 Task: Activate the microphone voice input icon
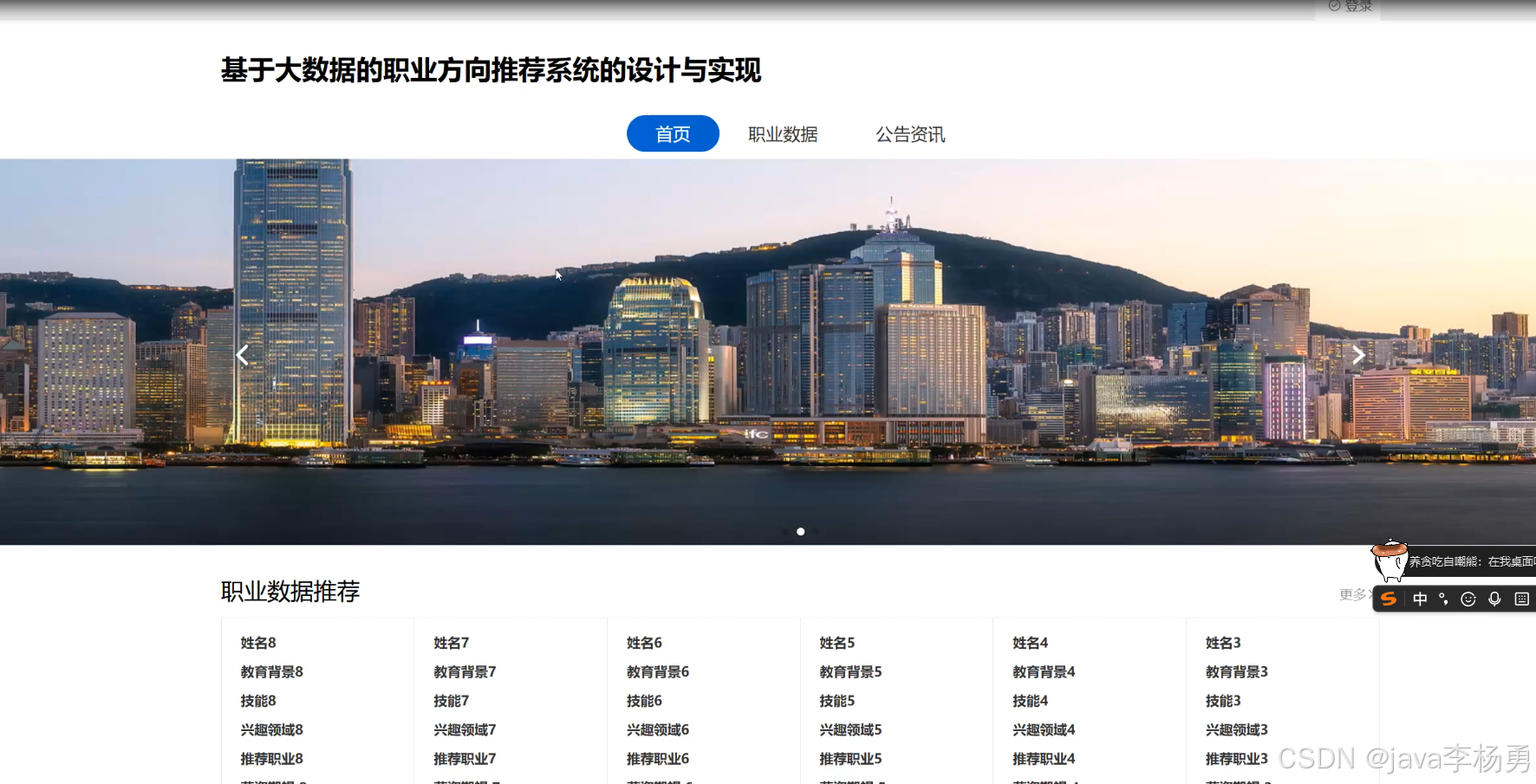tap(1494, 599)
